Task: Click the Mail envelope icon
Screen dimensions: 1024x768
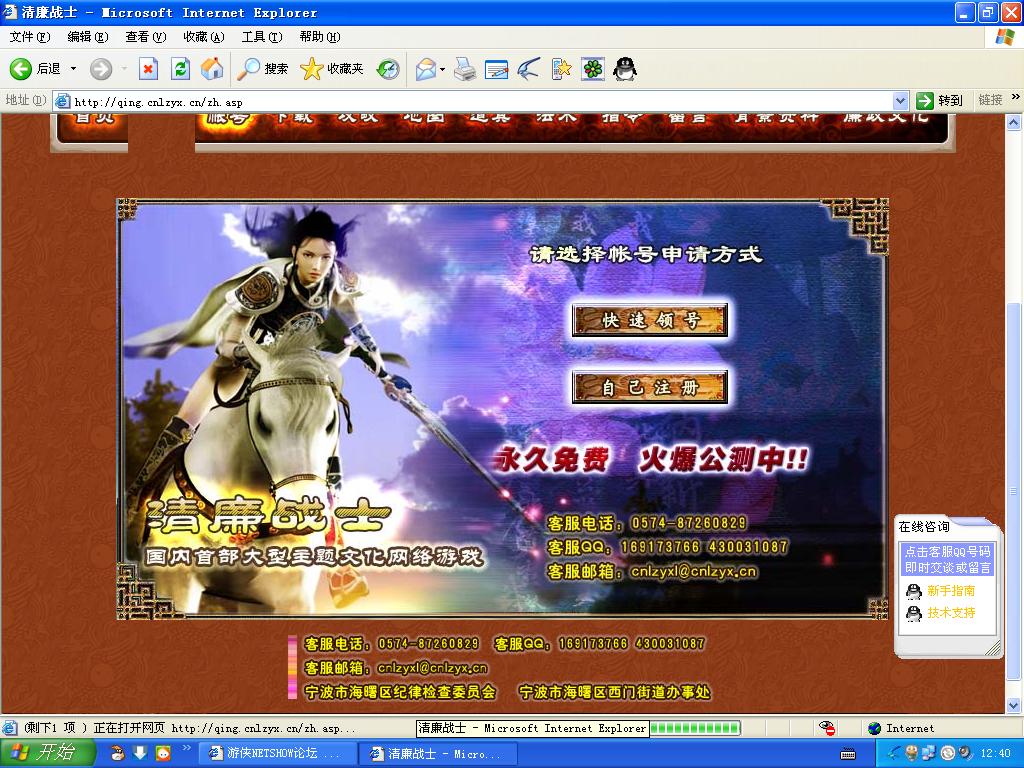Action: pos(426,69)
